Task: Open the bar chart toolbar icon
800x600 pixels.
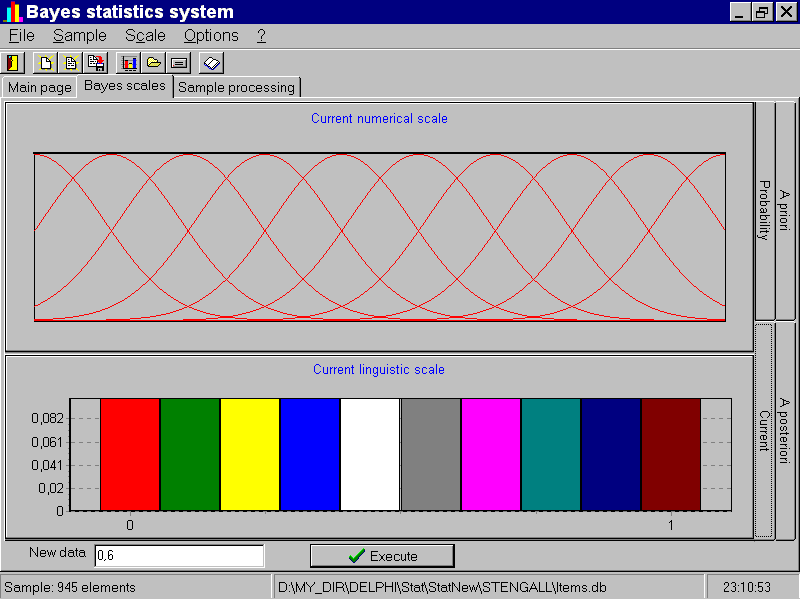Action: [129, 63]
